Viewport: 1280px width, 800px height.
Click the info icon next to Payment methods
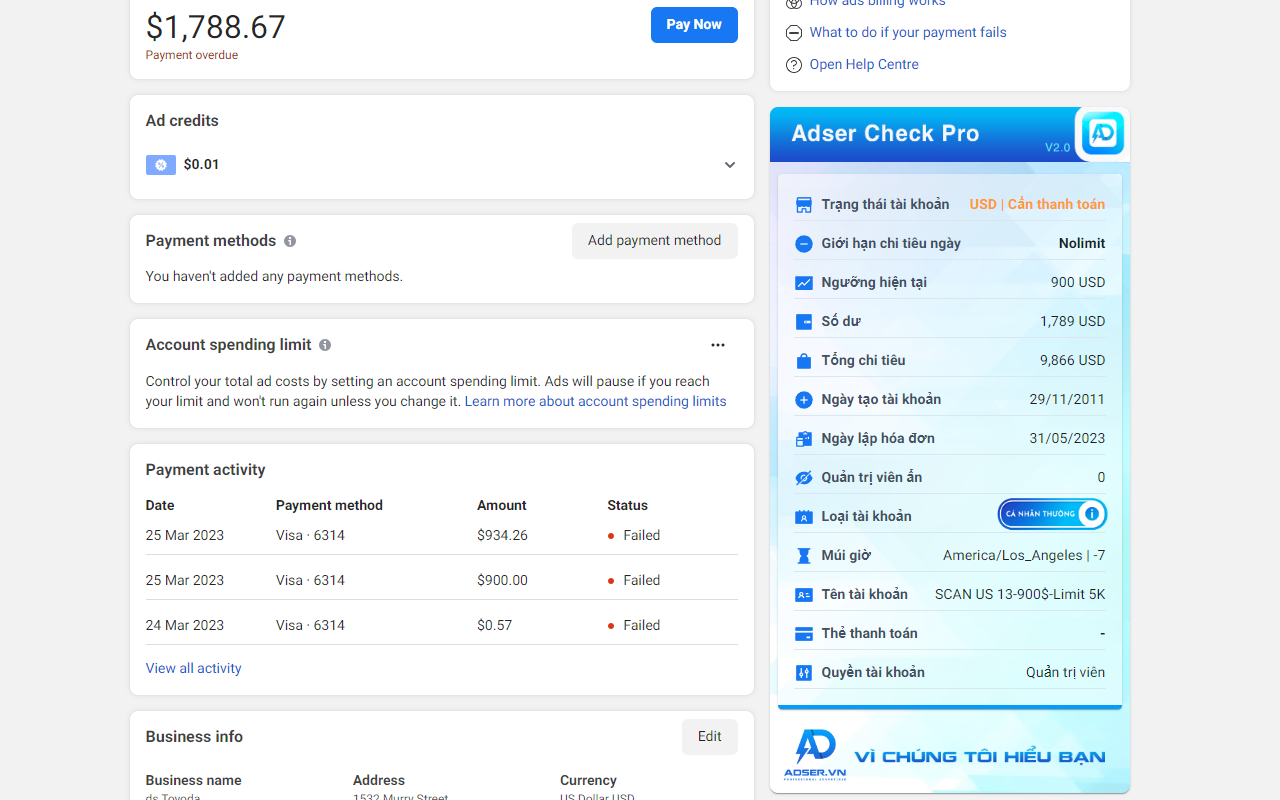click(290, 240)
